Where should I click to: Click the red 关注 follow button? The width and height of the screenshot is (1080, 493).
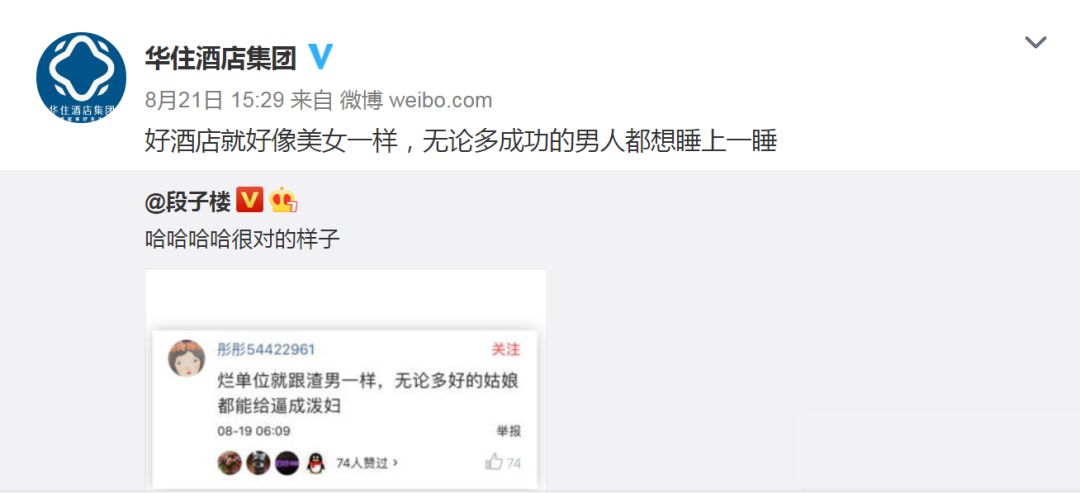[506, 350]
